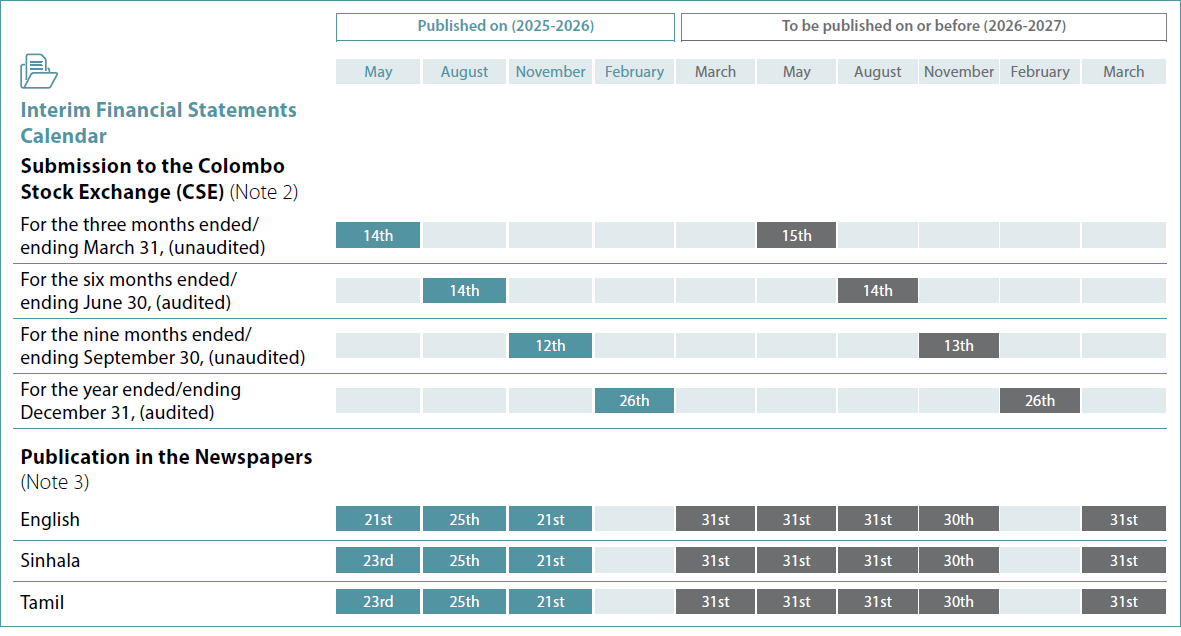
Task: Click 'Submission to the Colombo Stock Exchange (CSE)' heading
Action: [153, 179]
